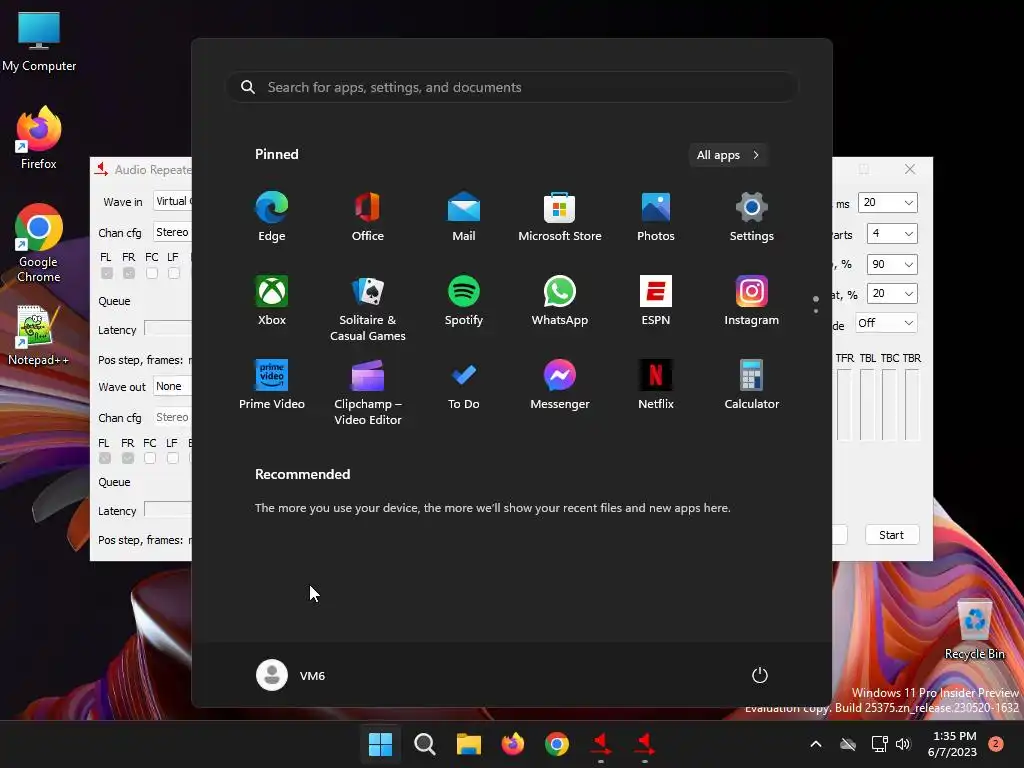This screenshot has width=1024, height=768.
Task: Open the Edge pinned app
Action: click(272, 217)
